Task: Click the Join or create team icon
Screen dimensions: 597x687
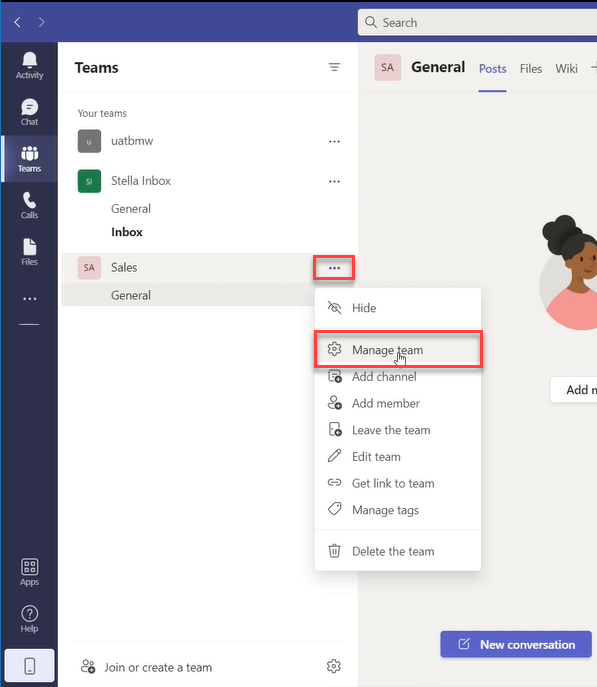Action: [x=88, y=666]
